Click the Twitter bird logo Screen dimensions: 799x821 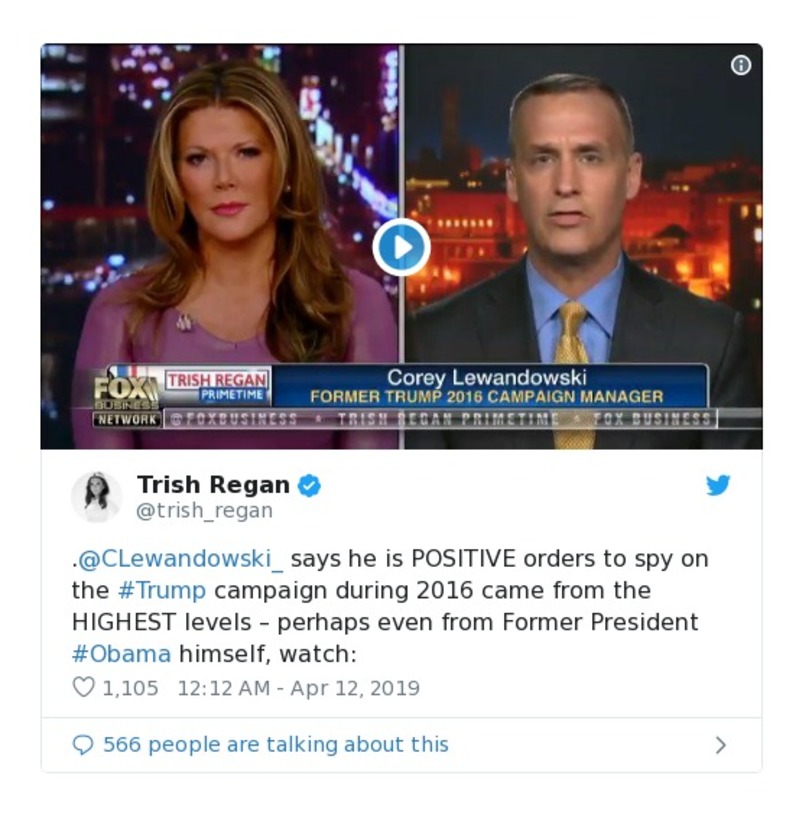click(718, 485)
